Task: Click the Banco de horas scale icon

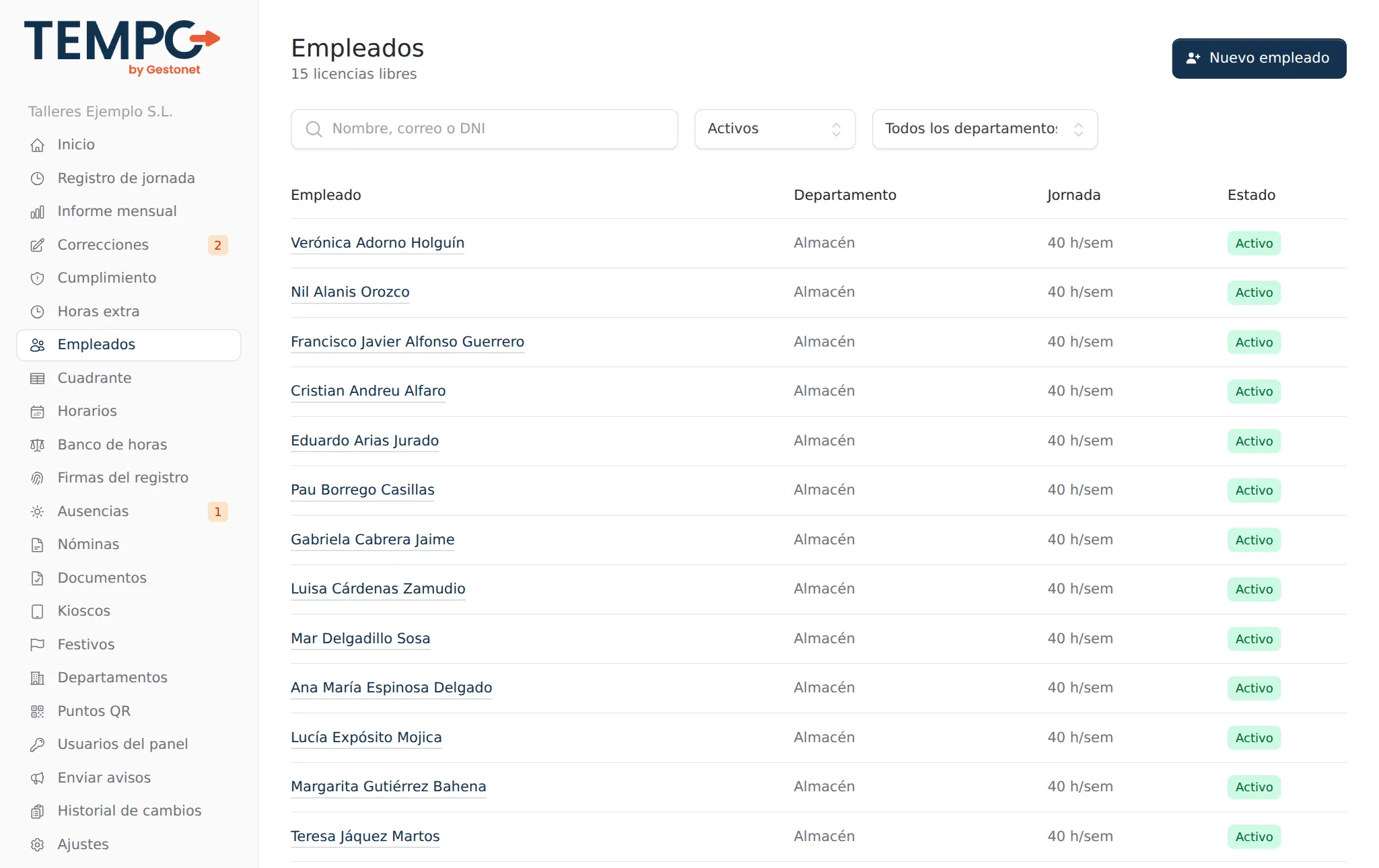Action: [x=38, y=445]
